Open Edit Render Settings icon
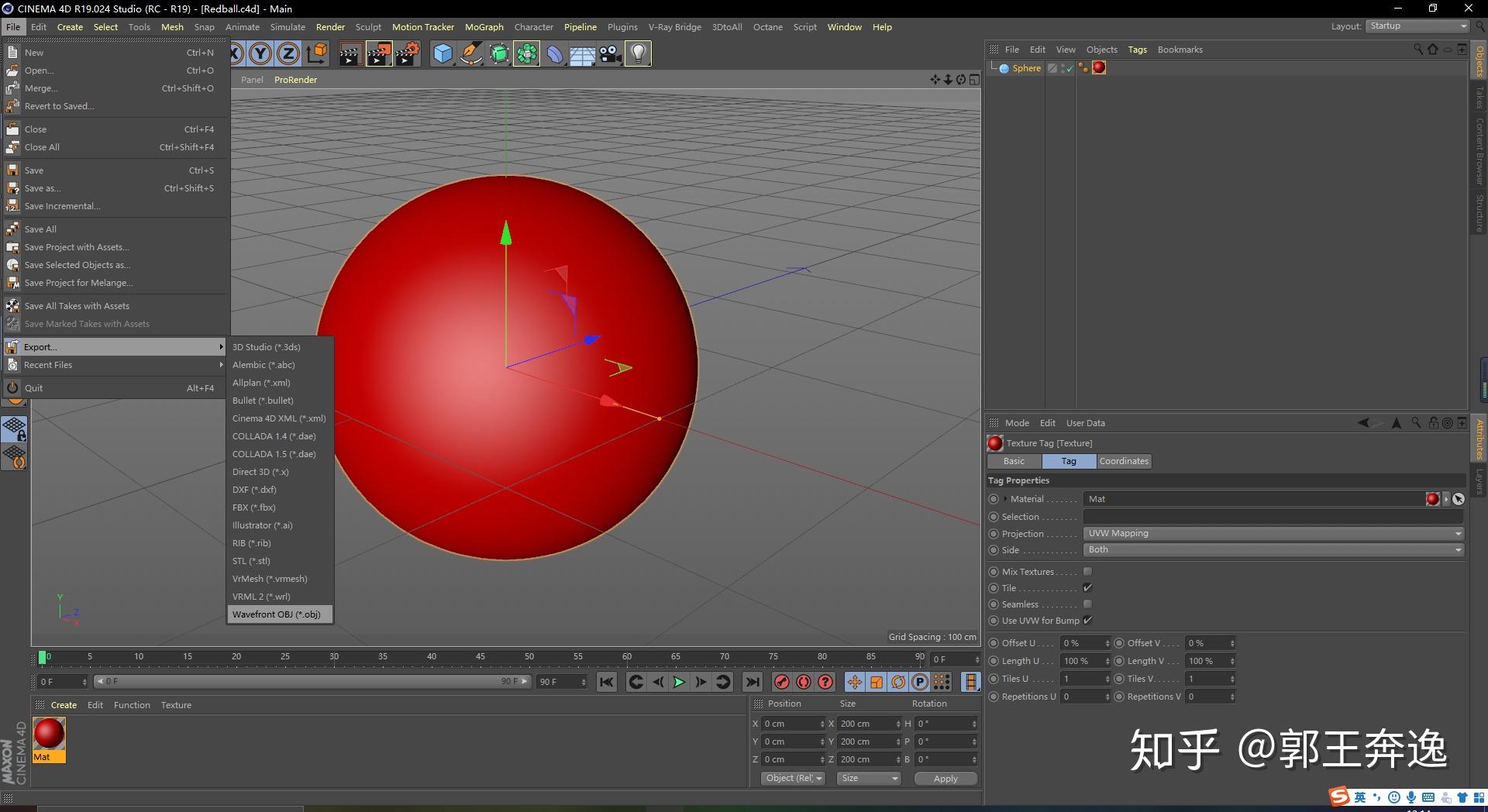Viewport: 1488px width, 812px height. (407, 53)
